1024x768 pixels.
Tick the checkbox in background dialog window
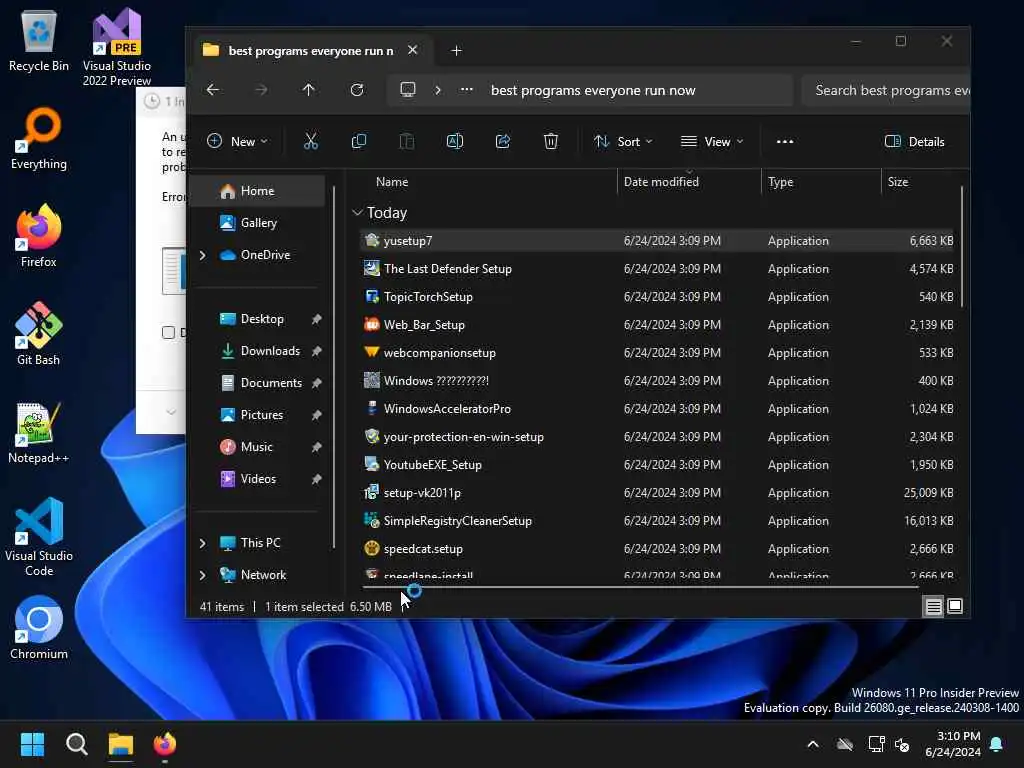(x=168, y=332)
